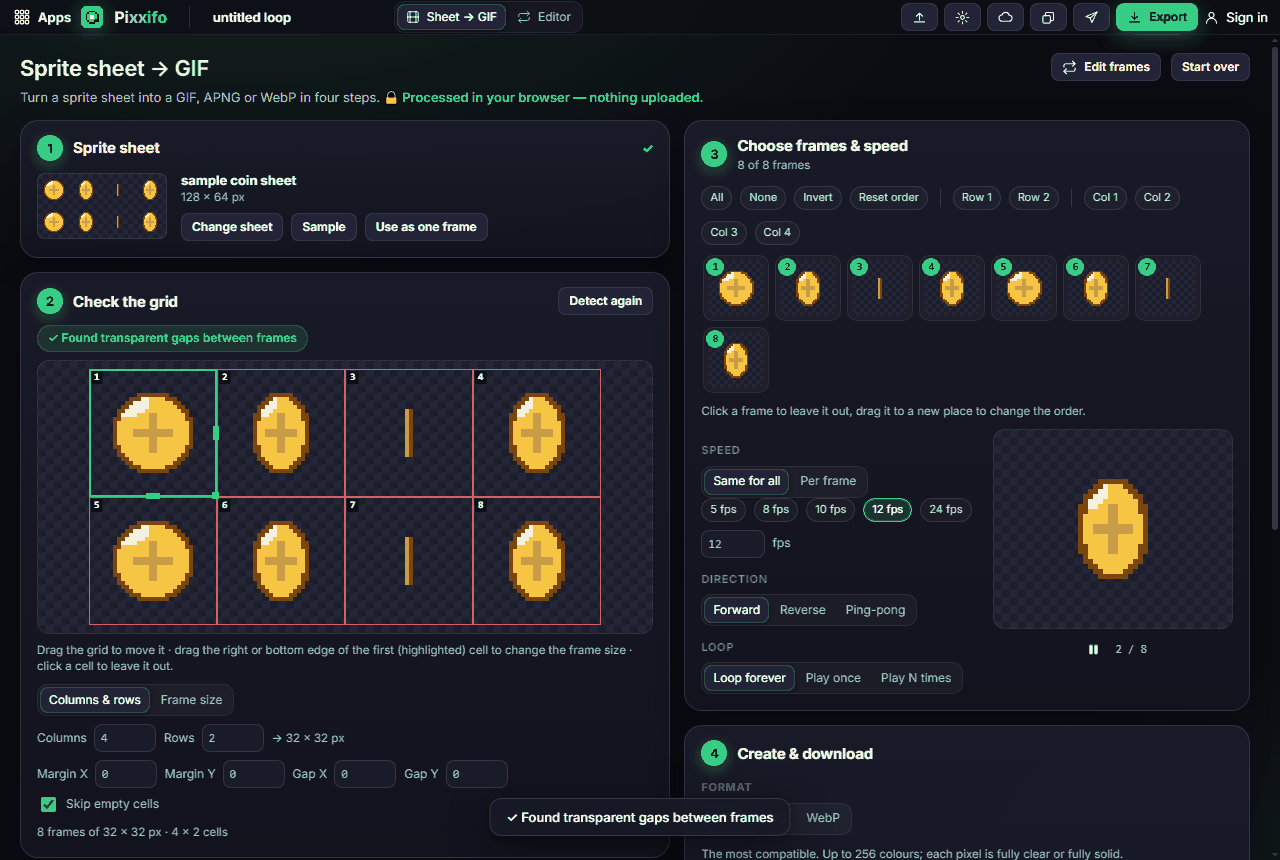Click Use as one frame
This screenshot has height=860, width=1280.
[426, 227]
